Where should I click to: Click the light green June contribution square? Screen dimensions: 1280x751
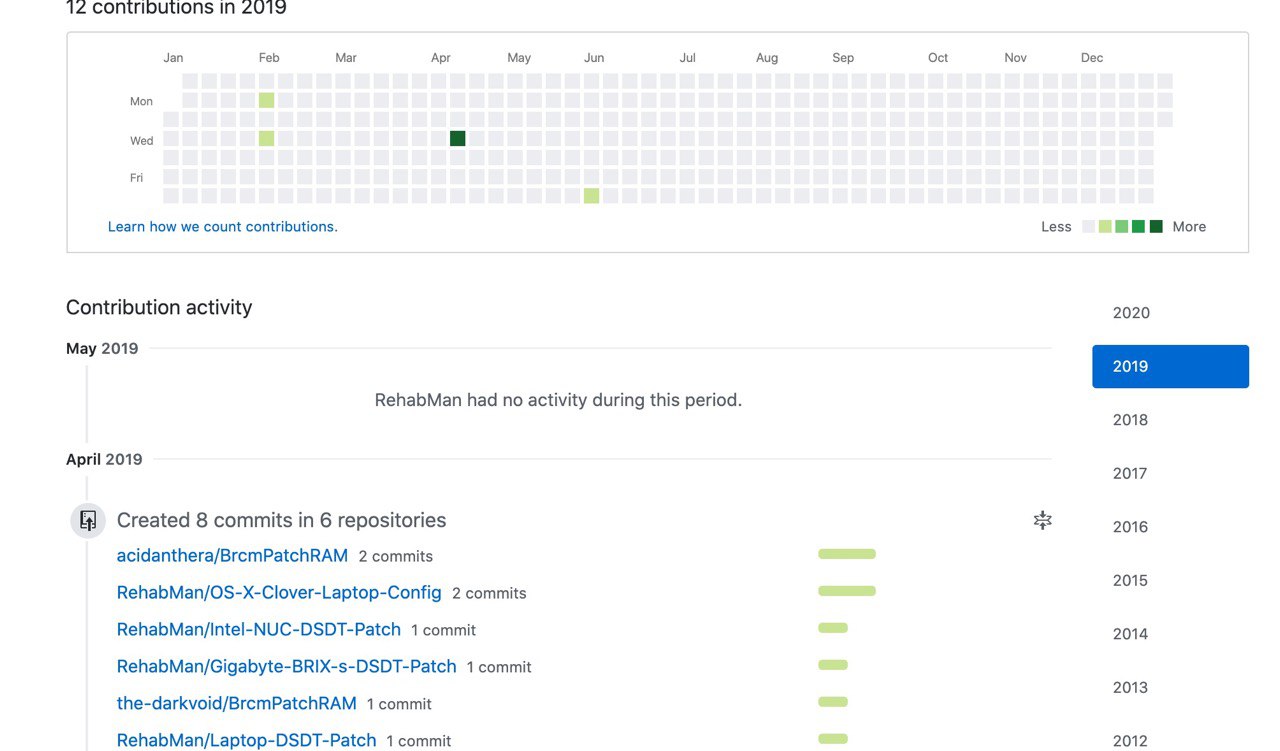tap(592, 196)
